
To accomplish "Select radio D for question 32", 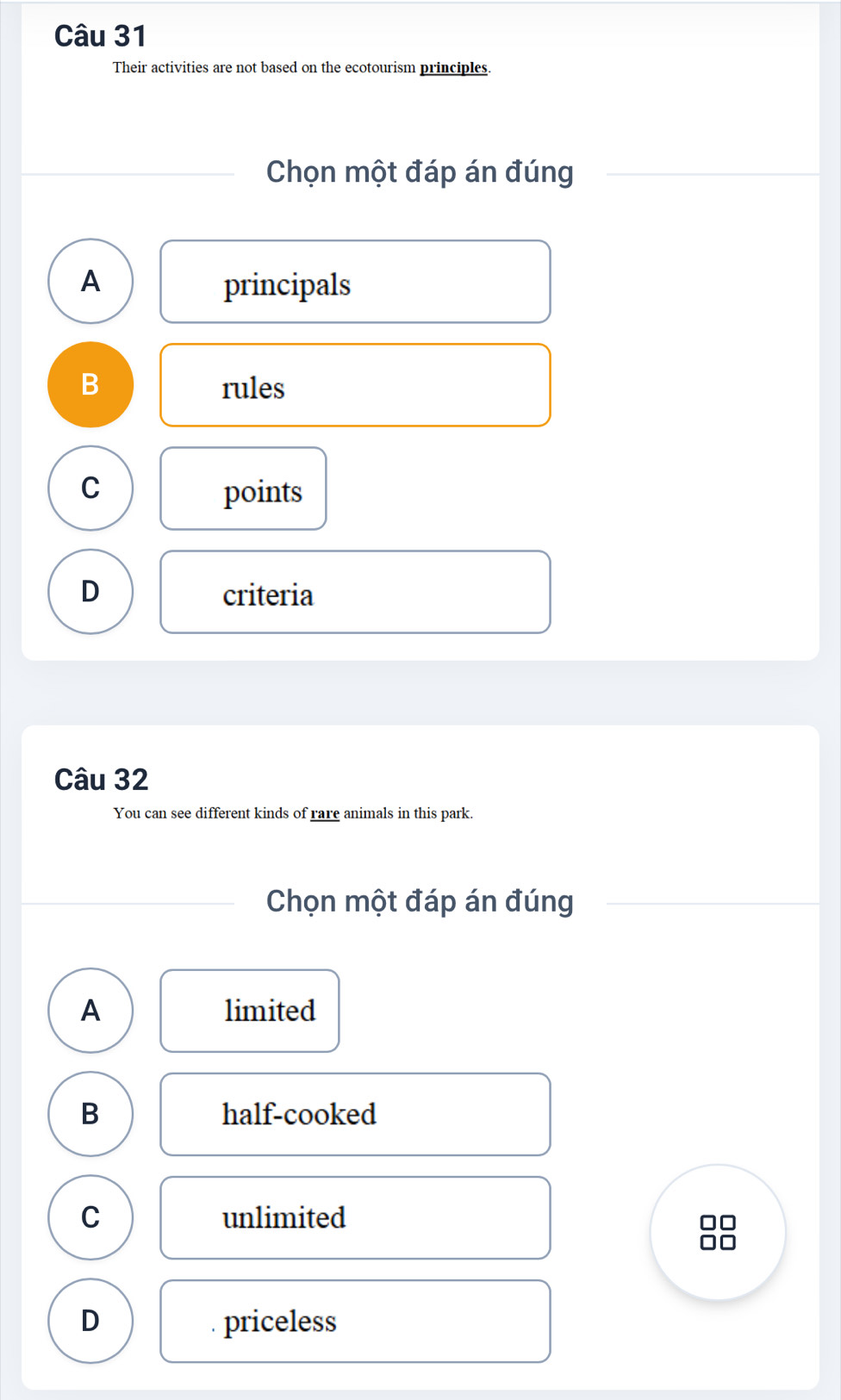I will (90, 1320).
